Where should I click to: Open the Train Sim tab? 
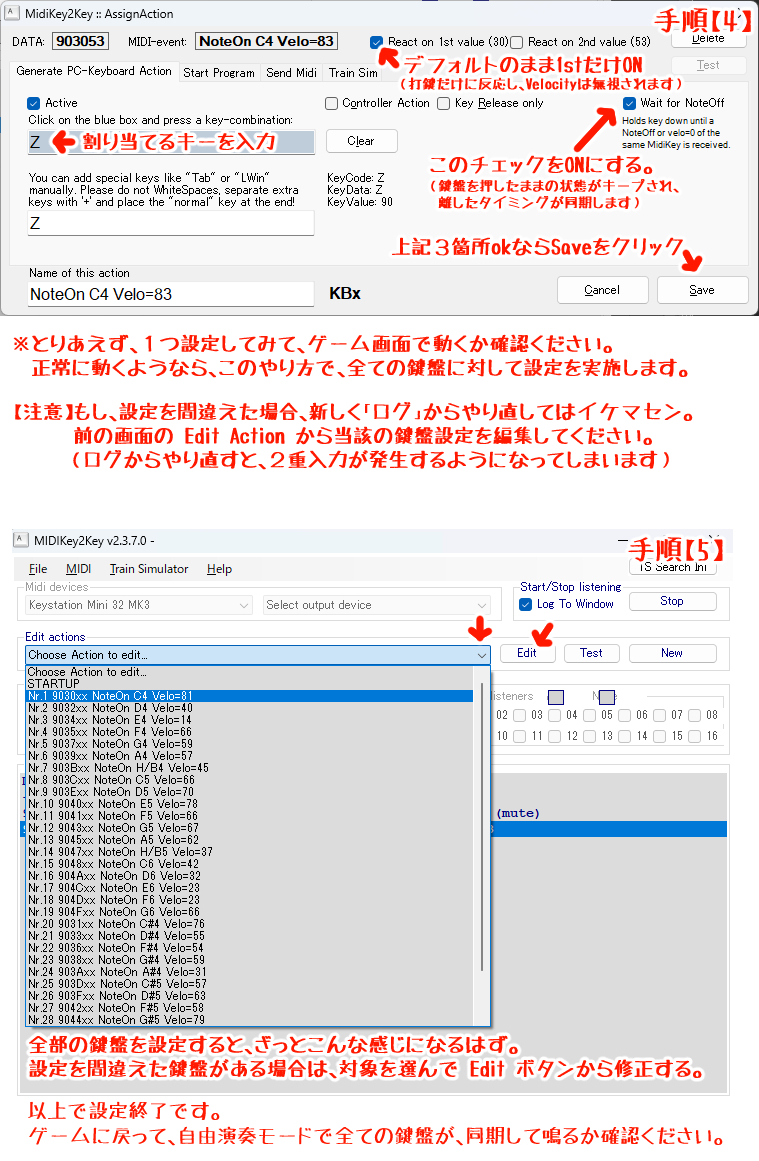click(x=353, y=73)
